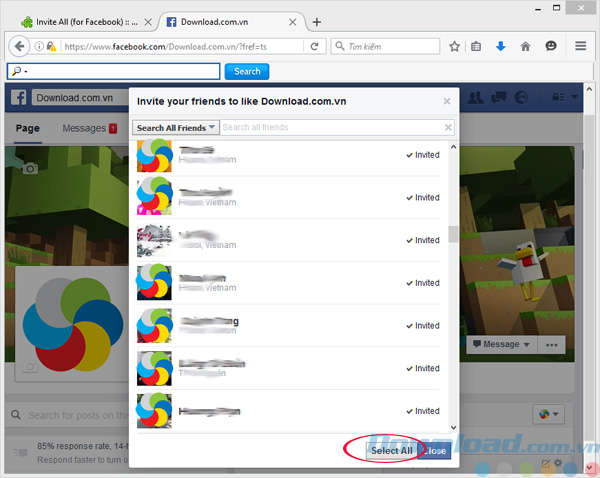Open the page identity selector dropdown
Screen dimensions: 600x478
pyautogui.click(x=548, y=414)
